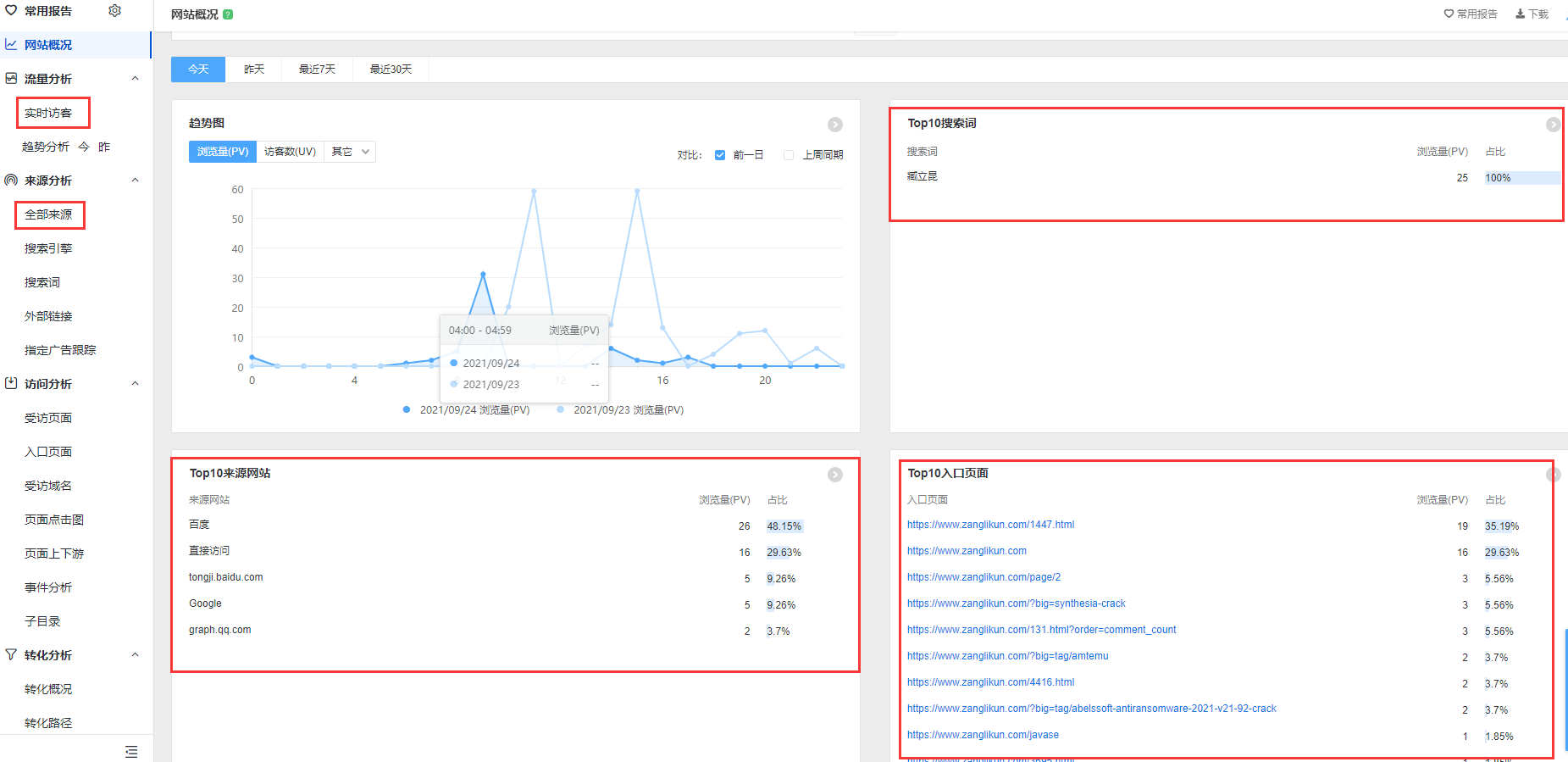This screenshot has height=762, width=1568.
Task: Open the zanglikun.com/1447.html entry page link
Action: click(990, 525)
